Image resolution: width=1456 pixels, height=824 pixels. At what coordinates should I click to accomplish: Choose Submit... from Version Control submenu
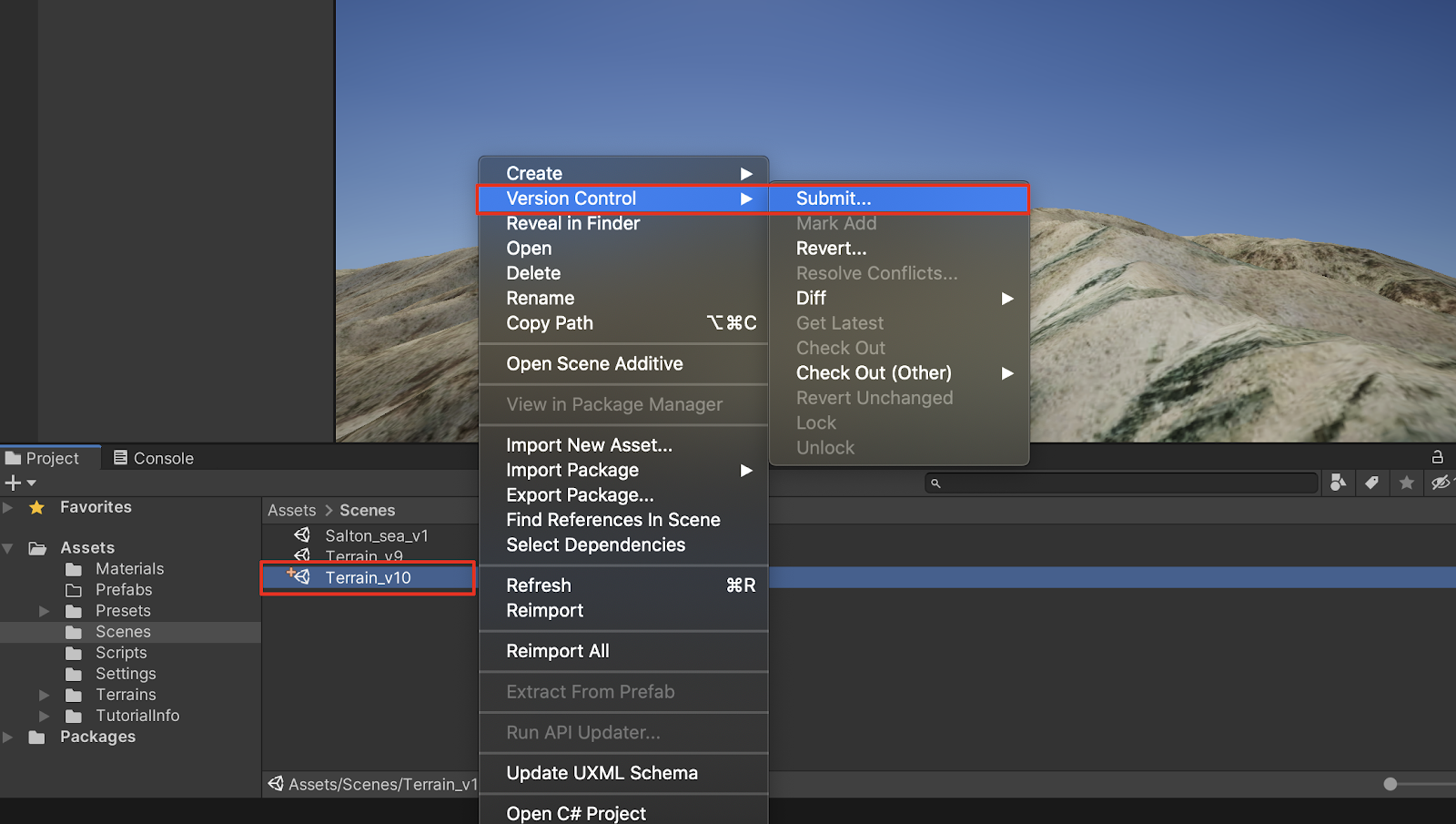(833, 198)
